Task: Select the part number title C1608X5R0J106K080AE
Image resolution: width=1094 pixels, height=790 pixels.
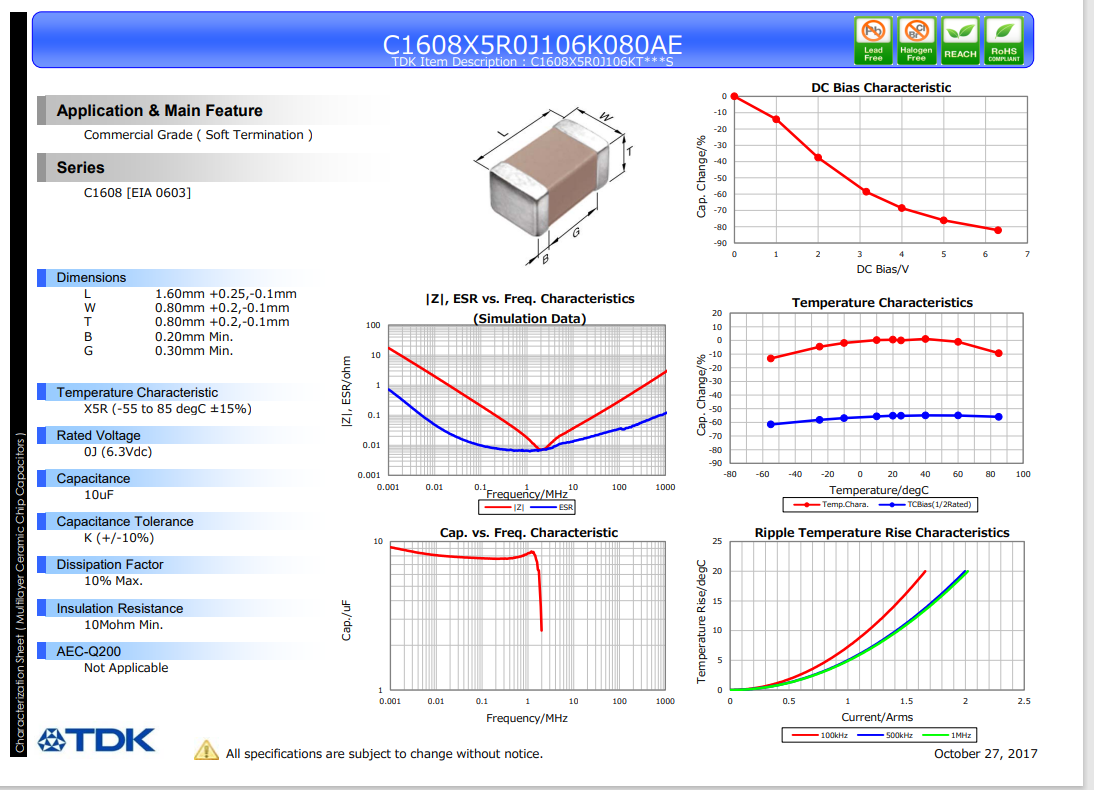Action: point(532,45)
